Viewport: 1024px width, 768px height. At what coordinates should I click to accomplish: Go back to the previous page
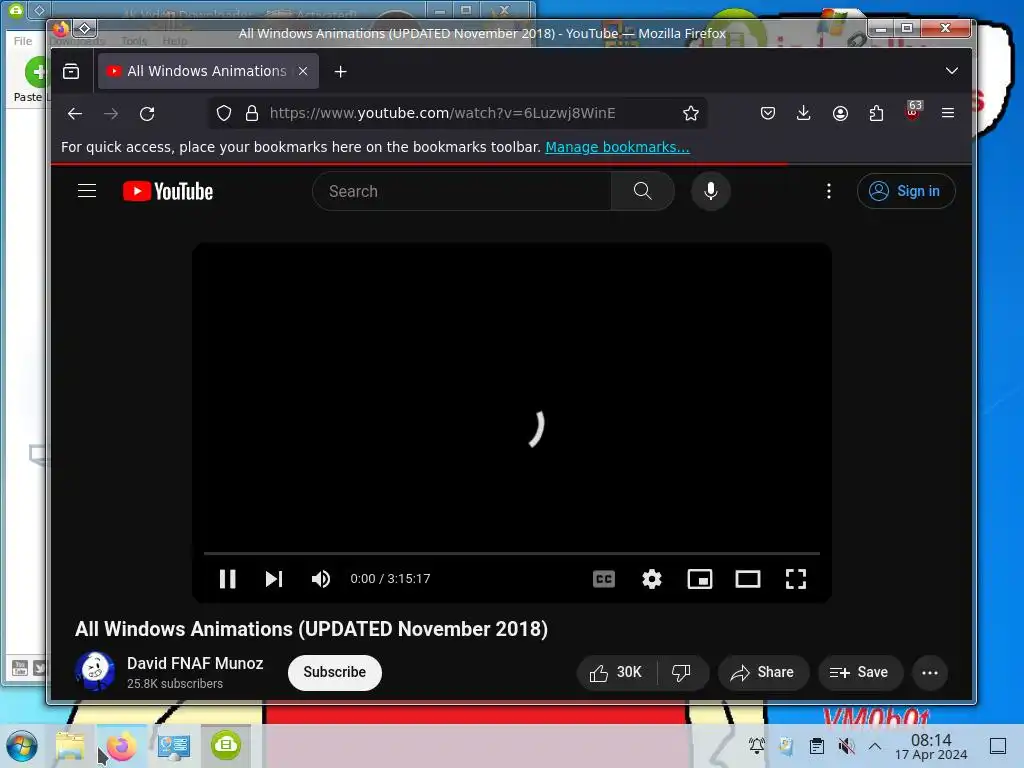[x=75, y=114]
